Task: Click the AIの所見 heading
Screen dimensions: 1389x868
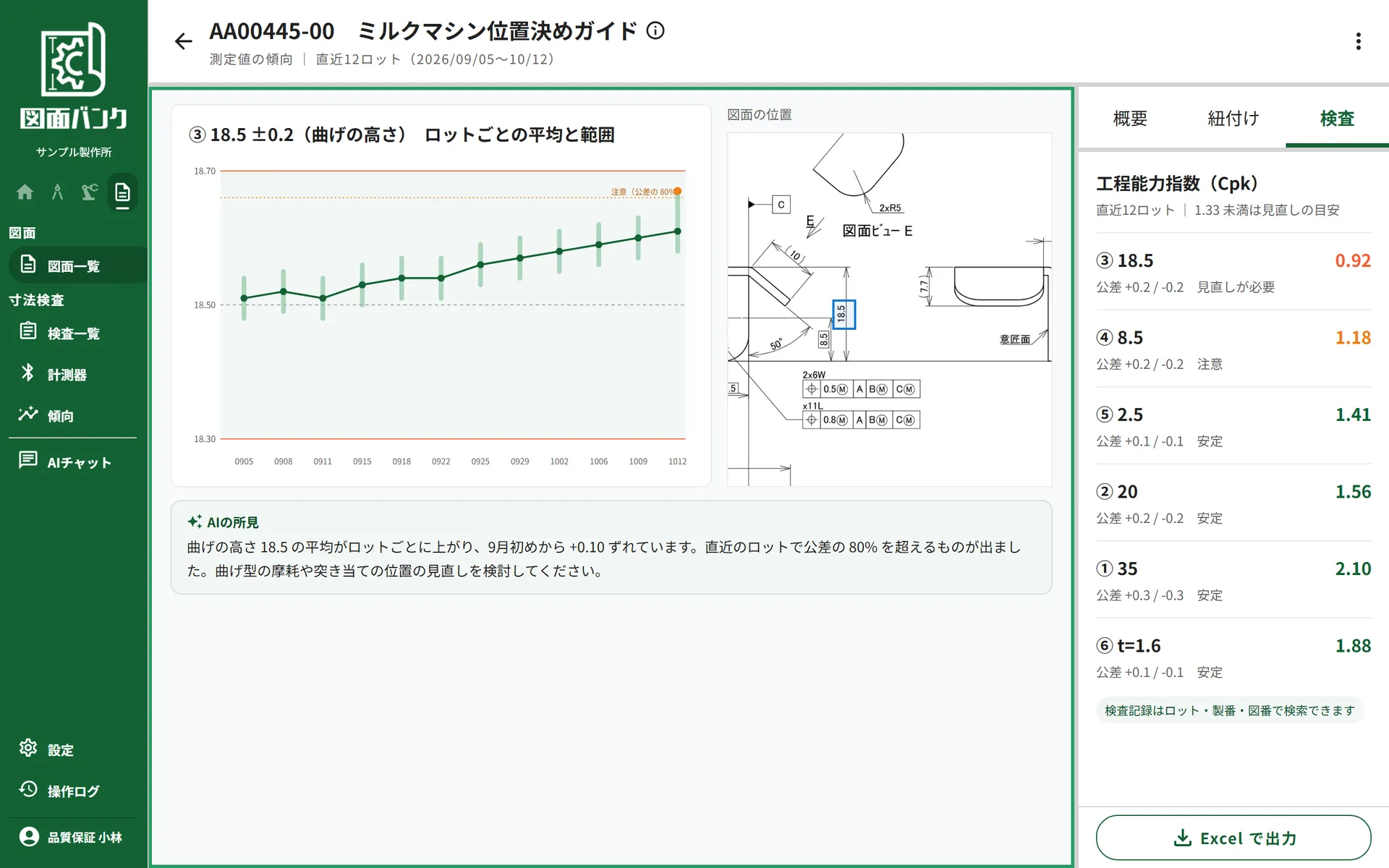Action: (x=223, y=522)
